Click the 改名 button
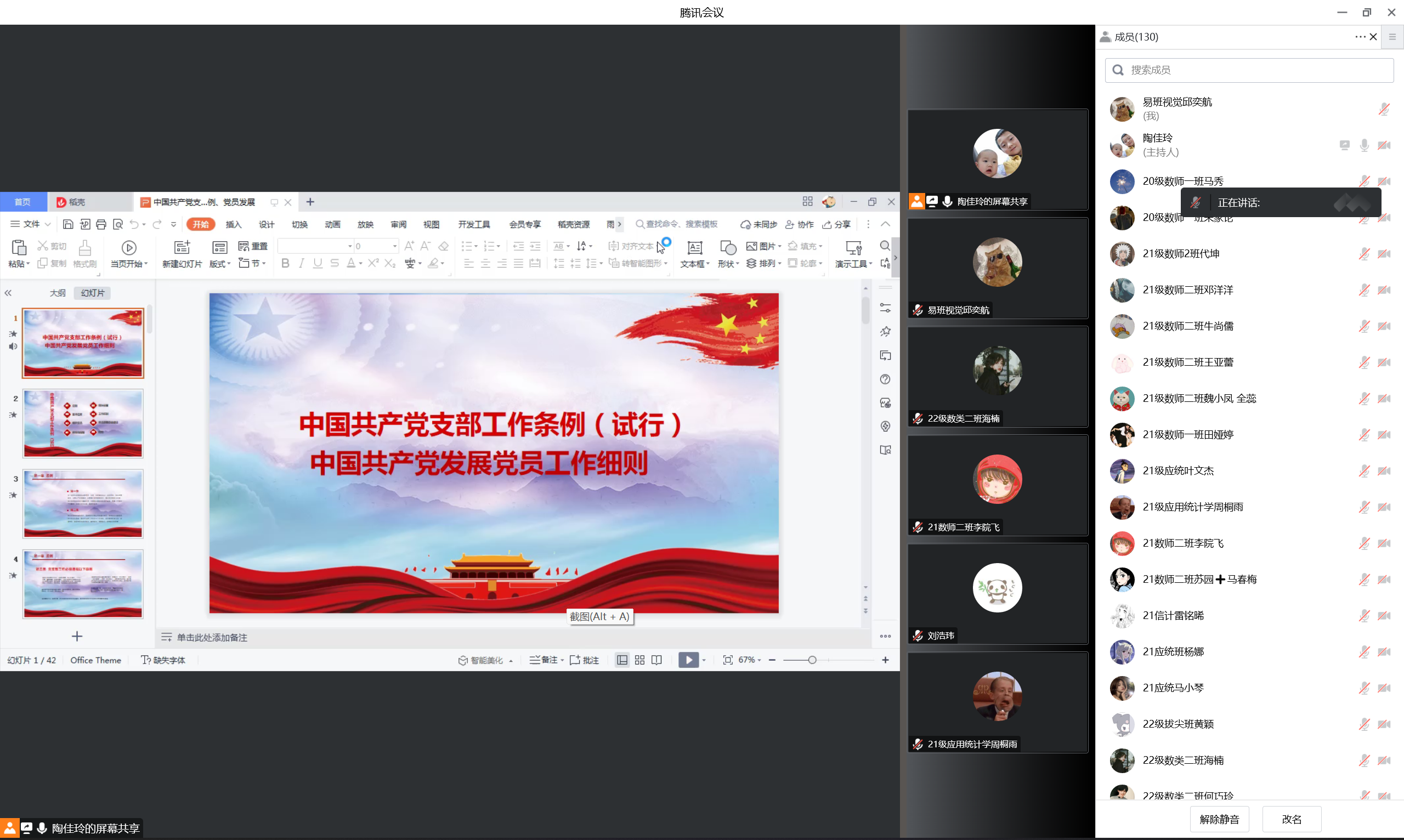Viewport: 1404px width, 840px height. coord(1292,819)
